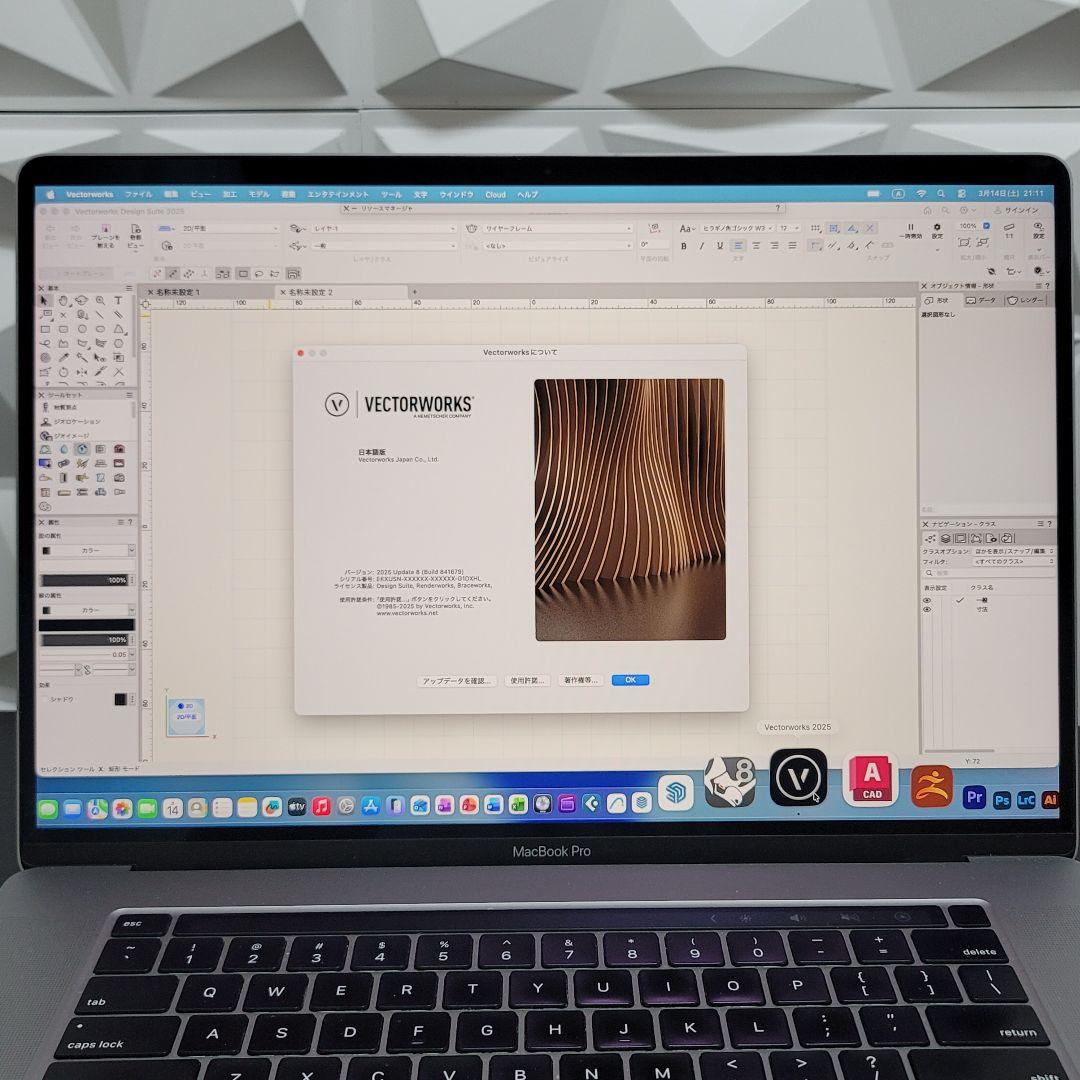This screenshot has height=1080, width=1080.
Task: Open the Cloud menu
Action: coord(495,195)
